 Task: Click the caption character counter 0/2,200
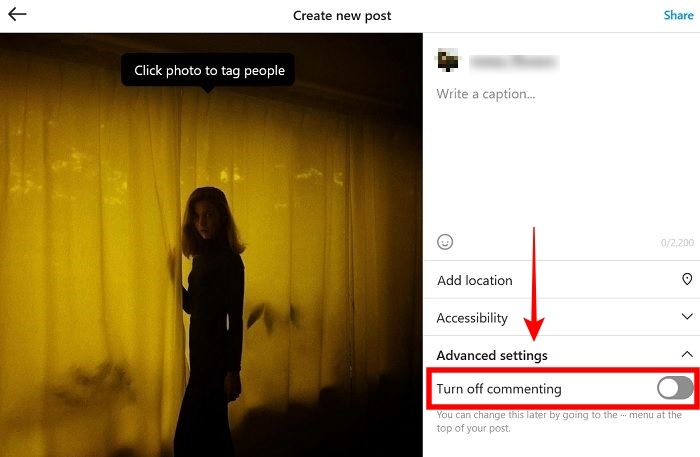677,242
